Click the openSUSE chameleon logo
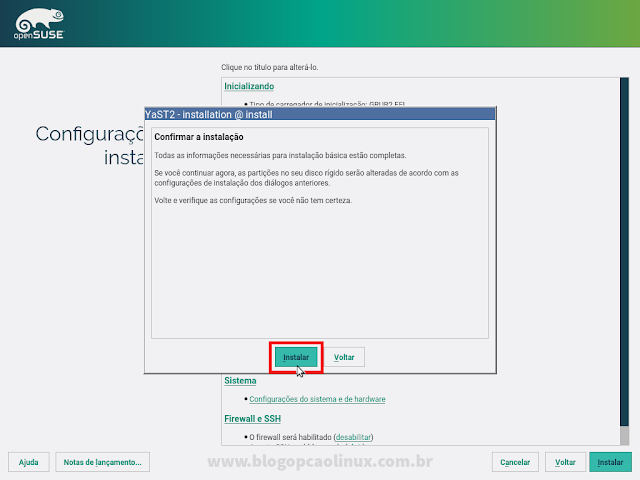Image resolution: width=640 pixels, height=480 pixels. [39, 24]
